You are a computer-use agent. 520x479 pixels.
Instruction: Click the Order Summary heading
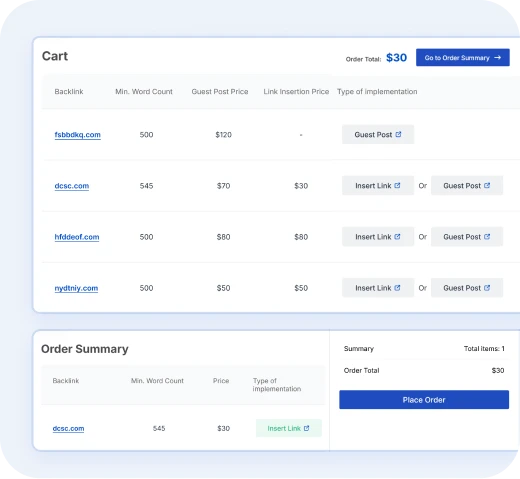point(85,349)
